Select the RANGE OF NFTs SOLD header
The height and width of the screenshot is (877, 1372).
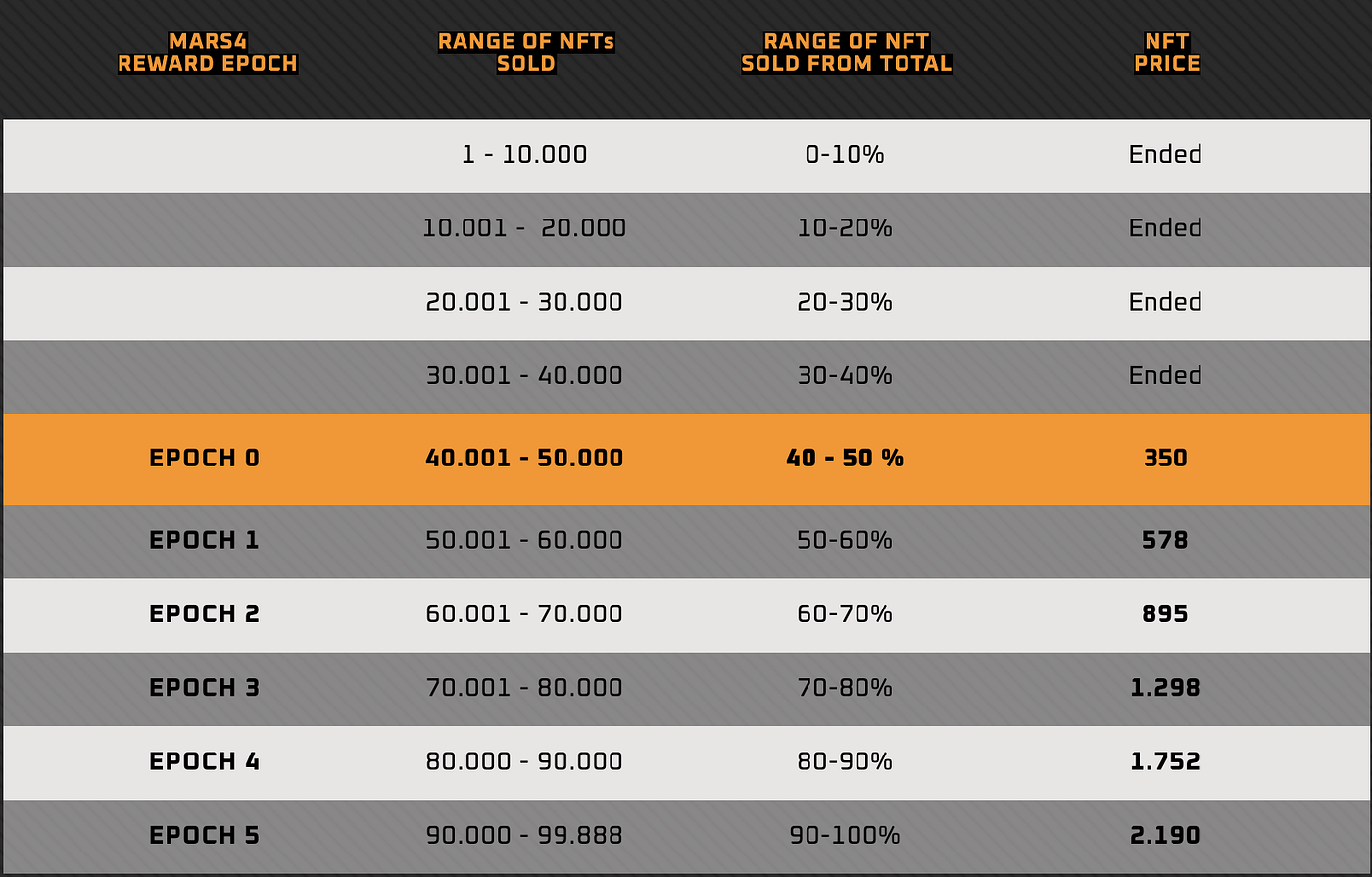point(525,53)
